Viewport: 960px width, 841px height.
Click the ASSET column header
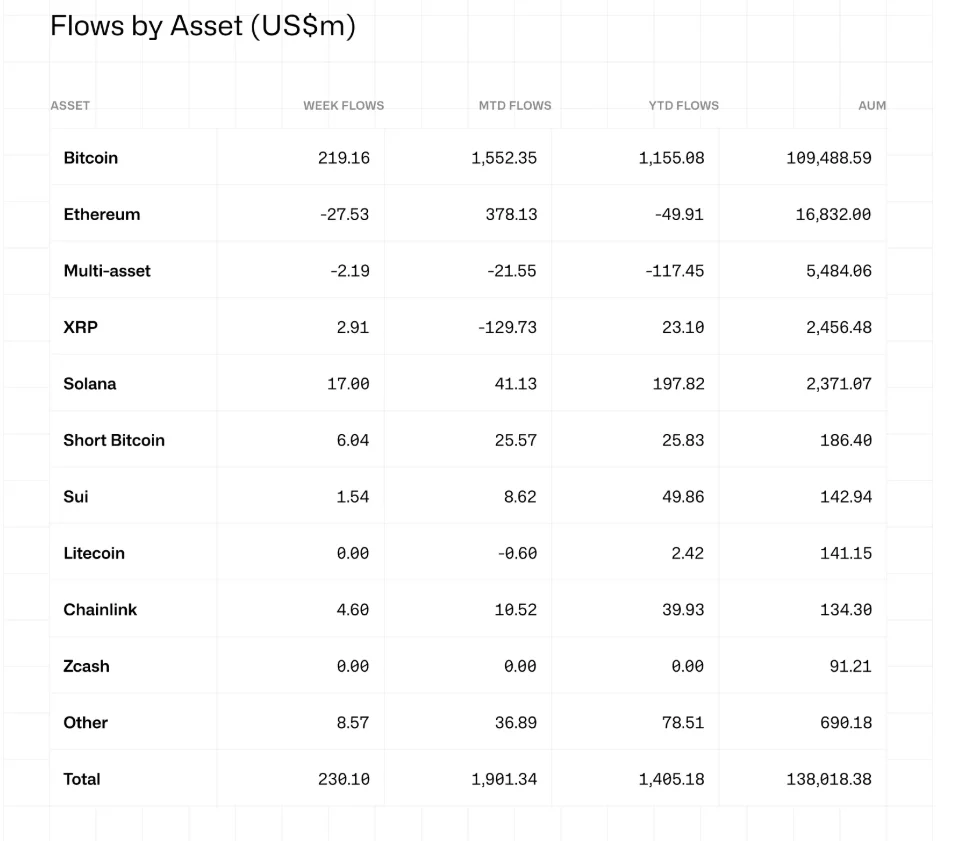[70, 105]
